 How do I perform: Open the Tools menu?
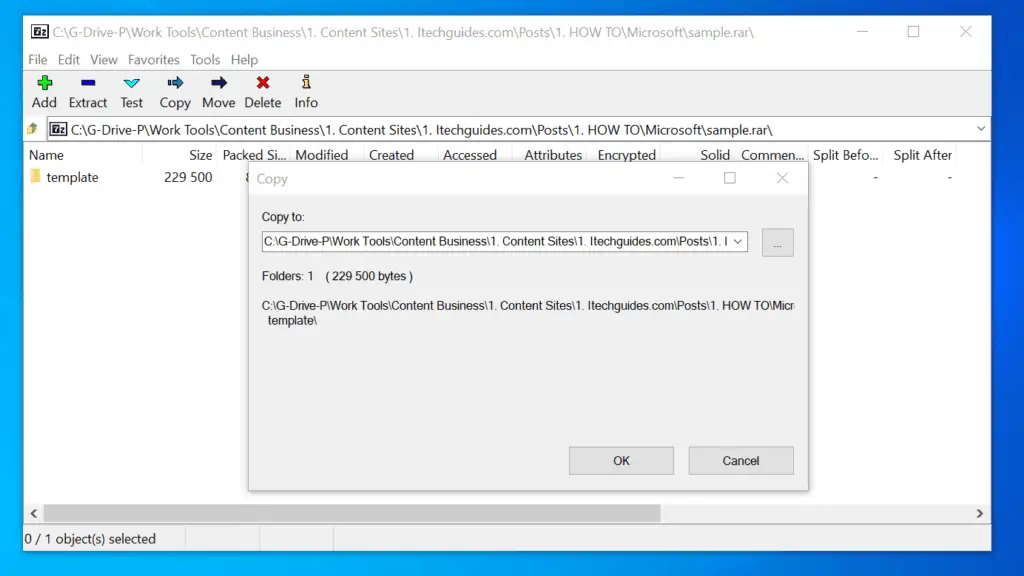click(205, 60)
